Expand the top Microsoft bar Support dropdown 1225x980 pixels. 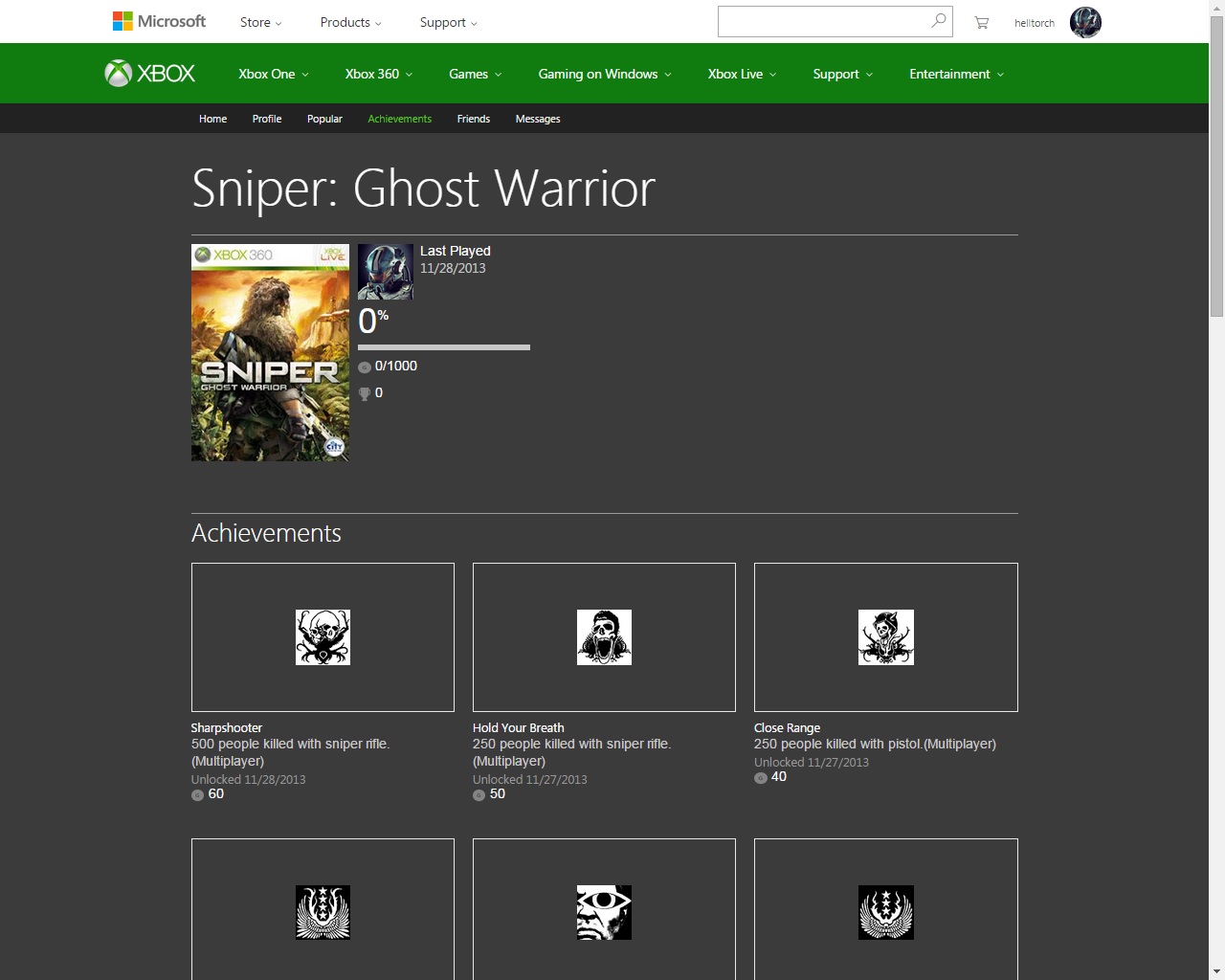(x=448, y=22)
